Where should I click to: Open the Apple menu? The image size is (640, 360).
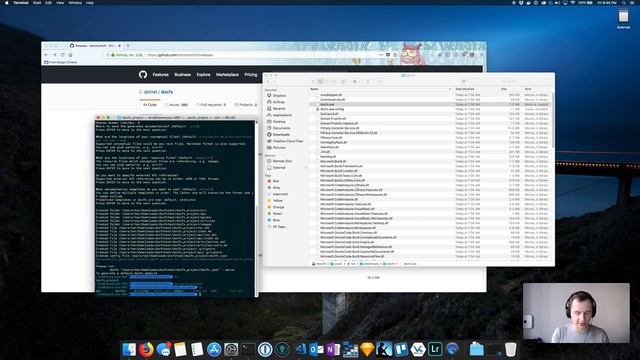[7, 2]
